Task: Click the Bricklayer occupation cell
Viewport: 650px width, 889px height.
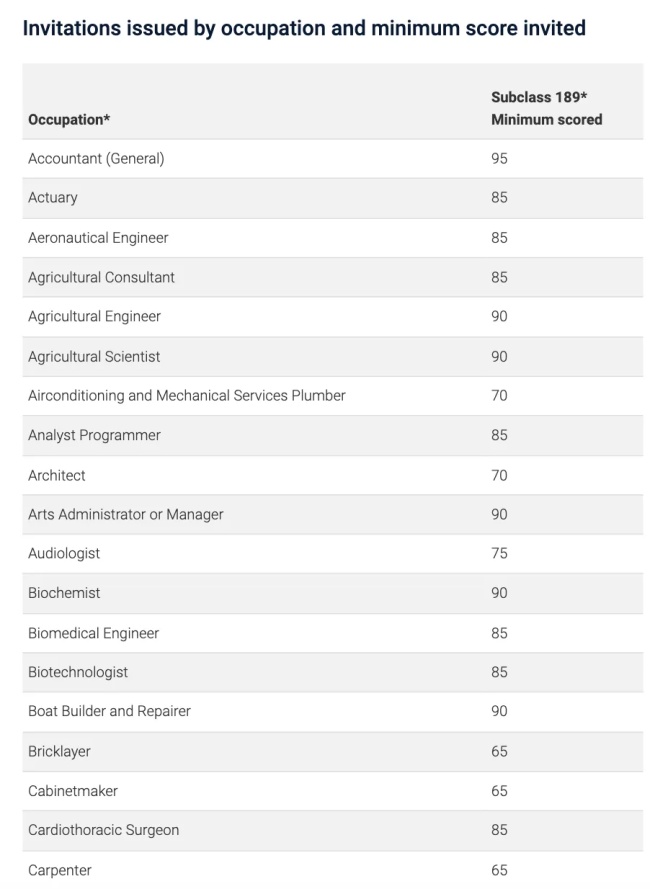Action: pos(60,752)
